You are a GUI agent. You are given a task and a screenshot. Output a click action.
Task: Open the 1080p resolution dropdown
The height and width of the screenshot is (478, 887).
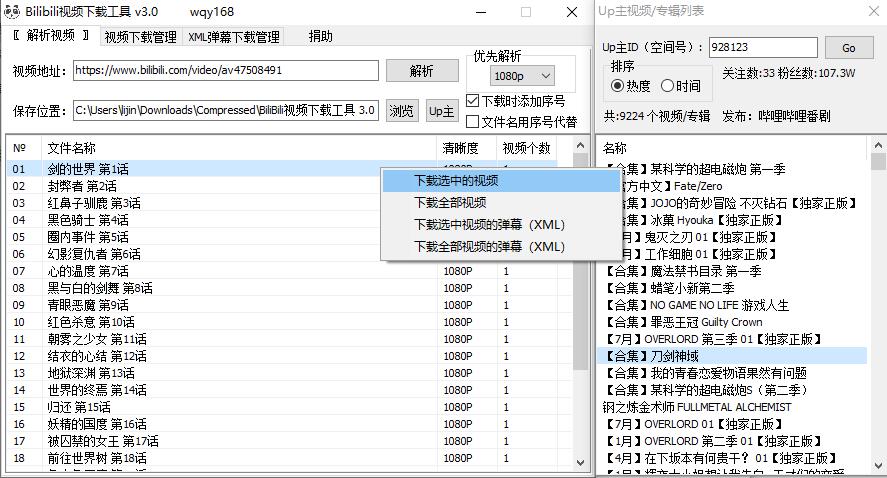tap(522, 76)
